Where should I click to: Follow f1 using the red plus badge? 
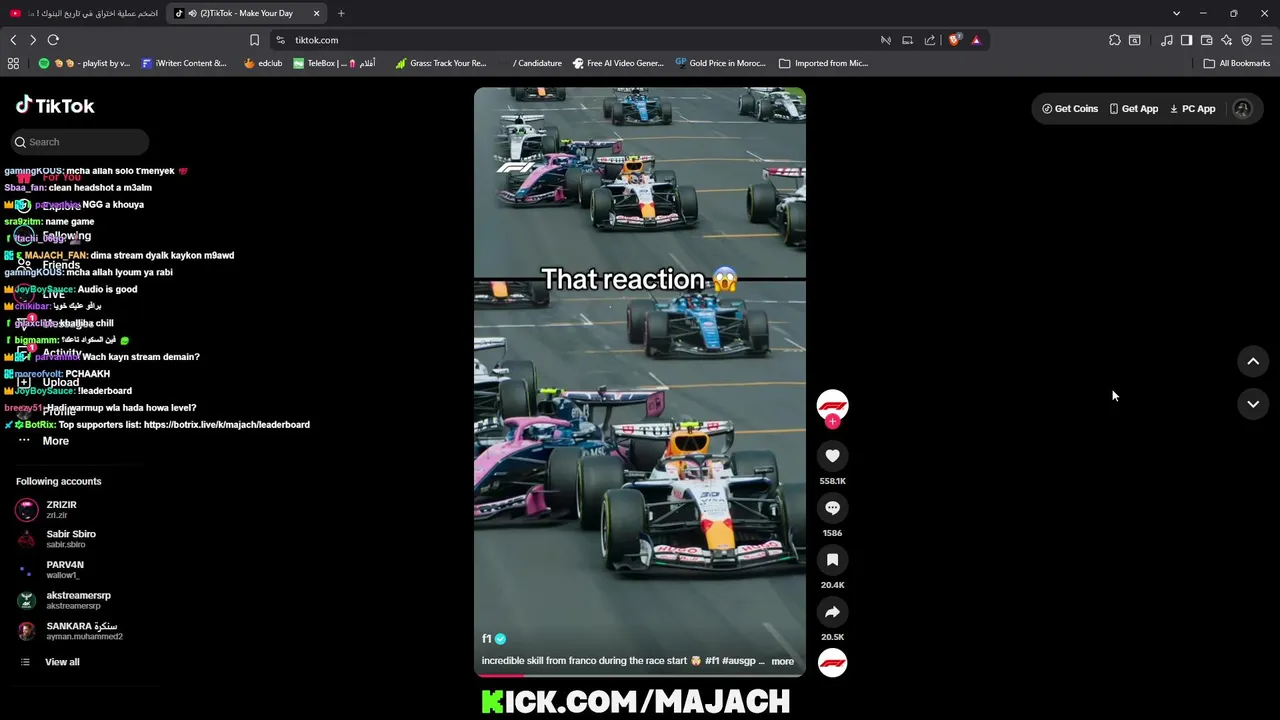(x=832, y=422)
